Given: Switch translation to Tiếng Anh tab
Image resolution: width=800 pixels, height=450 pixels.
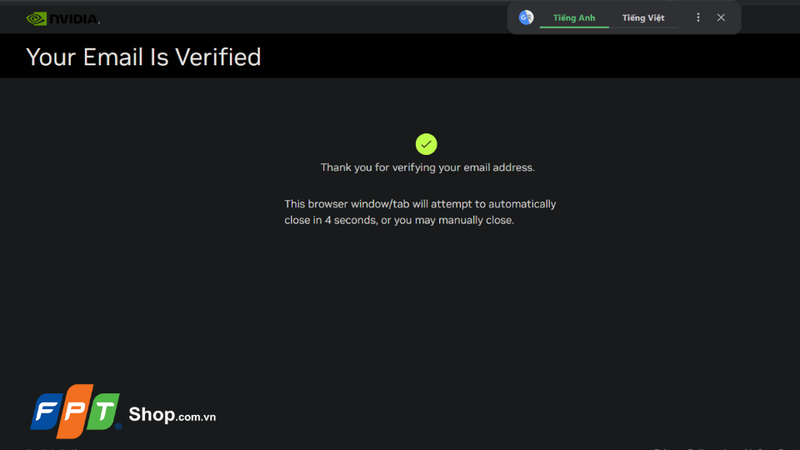Looking at the screenshot, I should coord(574,18).
